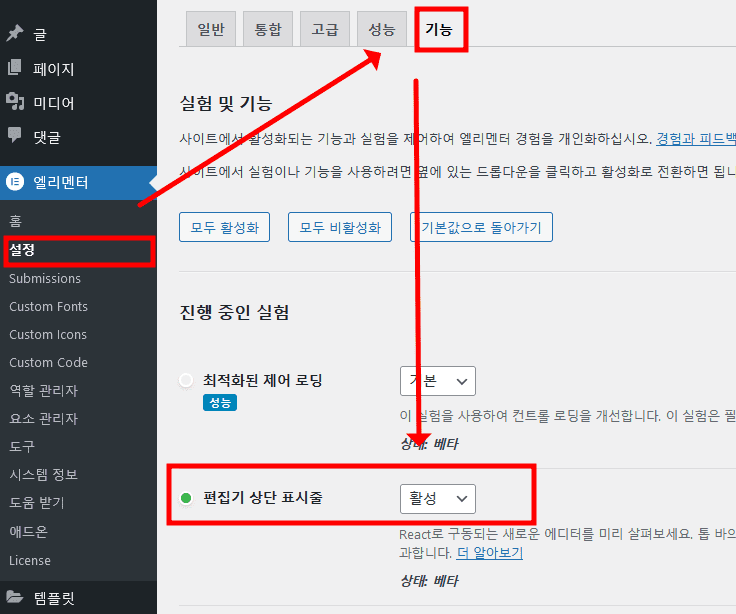This screenshot has height=614, width=736.
Task: Open the 최적화된 제어 로딩 dropdown set to 기본
Action: tap(438, 381)
